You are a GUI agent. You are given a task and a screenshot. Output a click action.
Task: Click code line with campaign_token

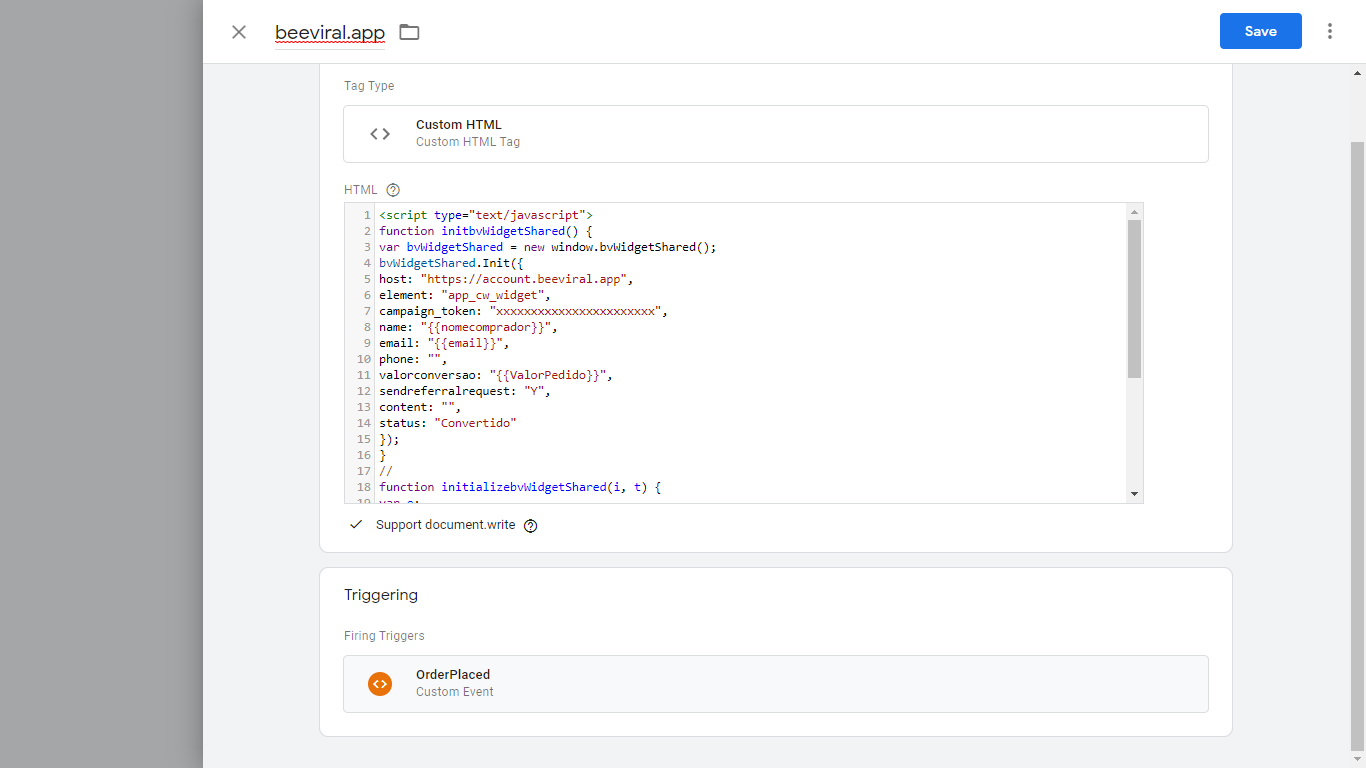(523, 311)
